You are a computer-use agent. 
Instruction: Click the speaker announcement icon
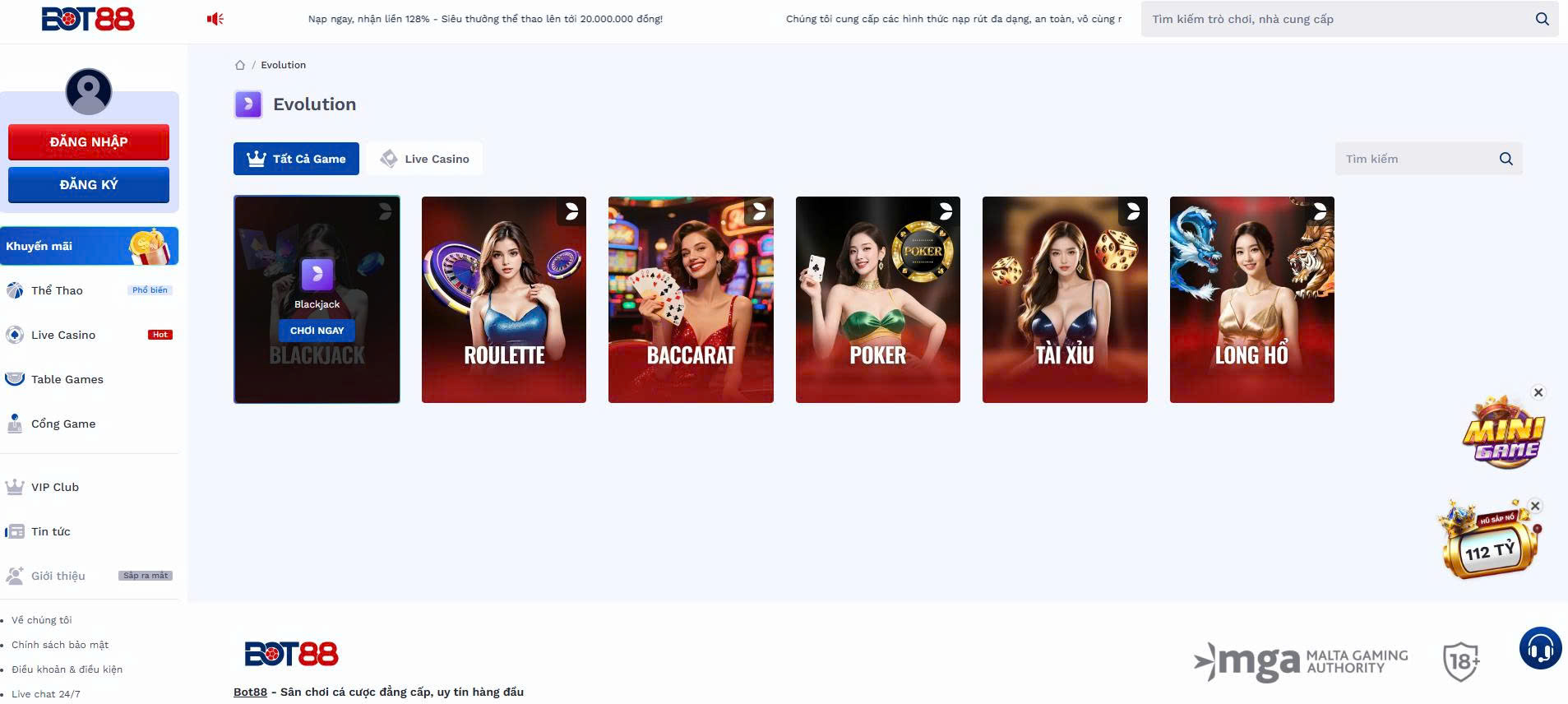[x=215, y=19]
